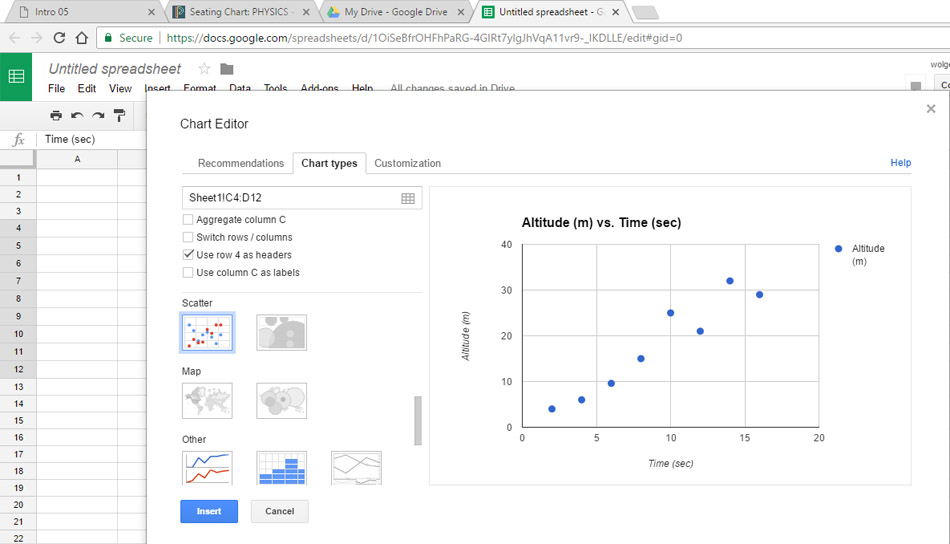950x544 pixels.
Task: Enable Aggregate column C checkbox
Action: [188, 220]
